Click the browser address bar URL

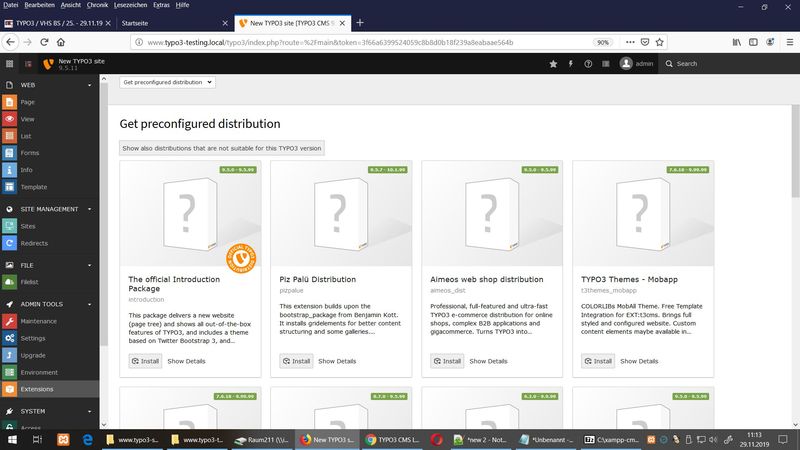pos(331,42)
